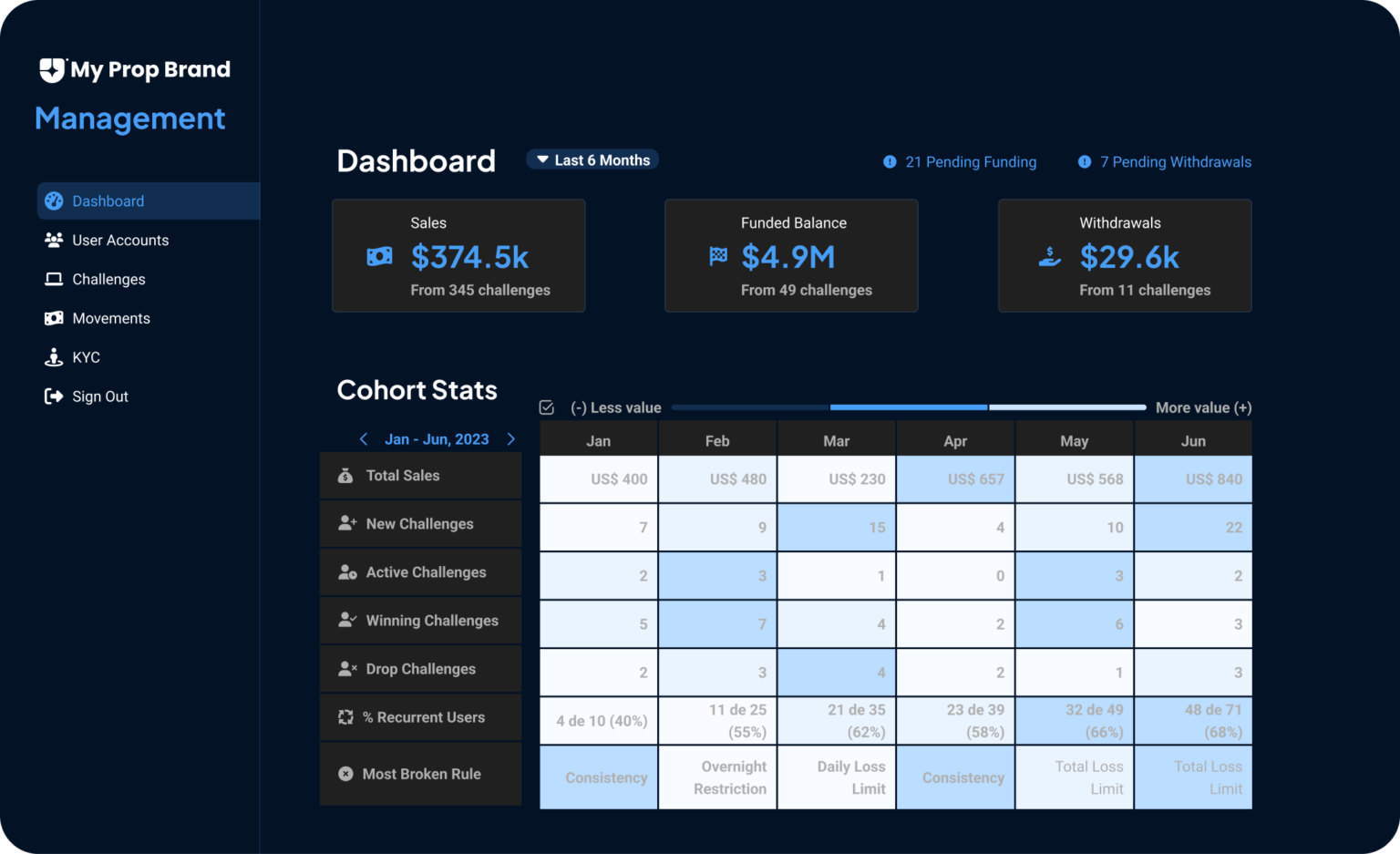Open User Accounts from the sidebar
The width and height of the screenshot is (1400, 854).
click(x=55, y=240)
